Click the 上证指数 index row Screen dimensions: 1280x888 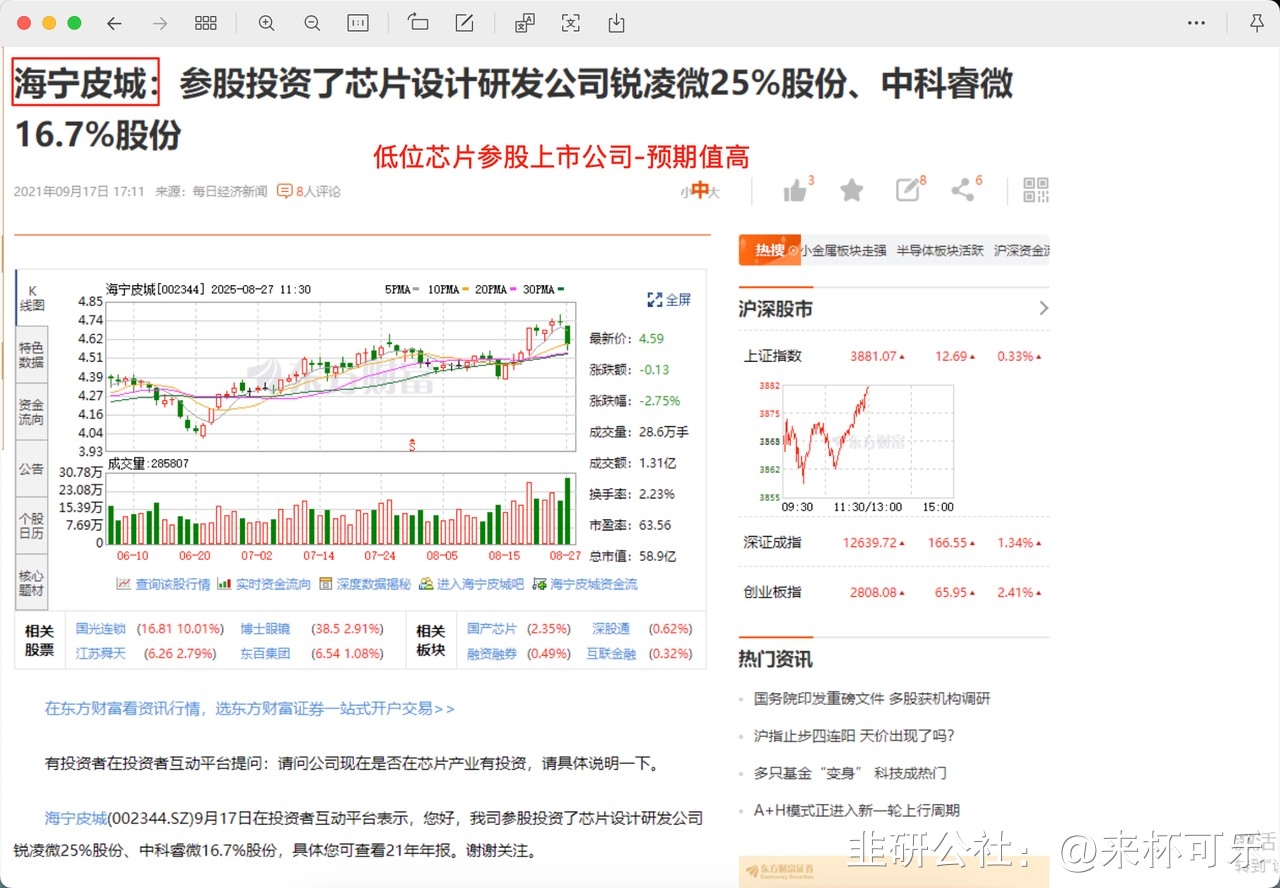click(x=894, y=356)
